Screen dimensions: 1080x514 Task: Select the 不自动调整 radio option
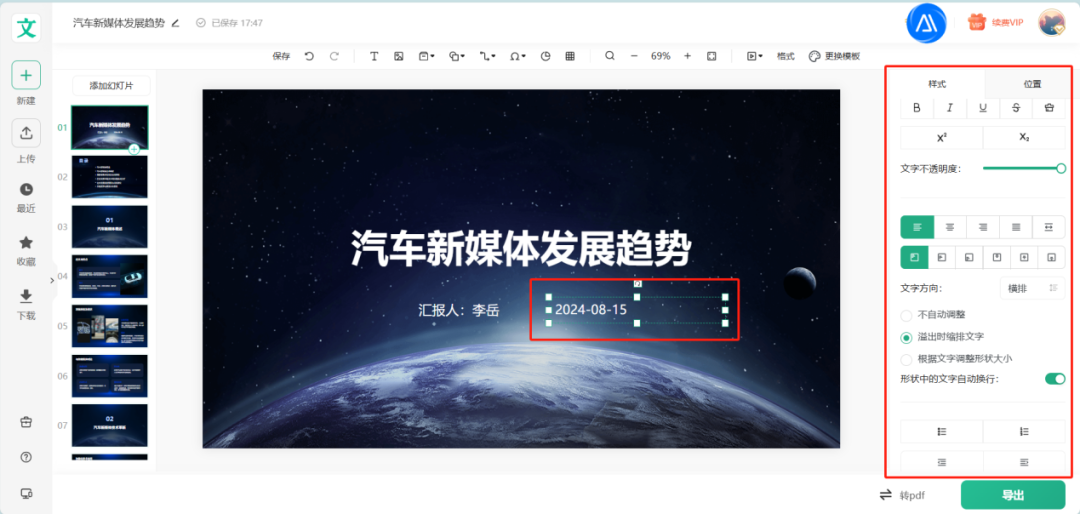(906, 315)
